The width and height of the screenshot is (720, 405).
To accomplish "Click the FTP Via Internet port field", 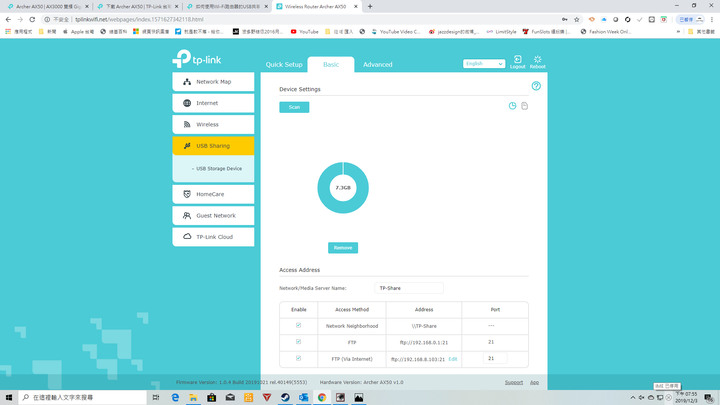I will (x=495, y=358).
